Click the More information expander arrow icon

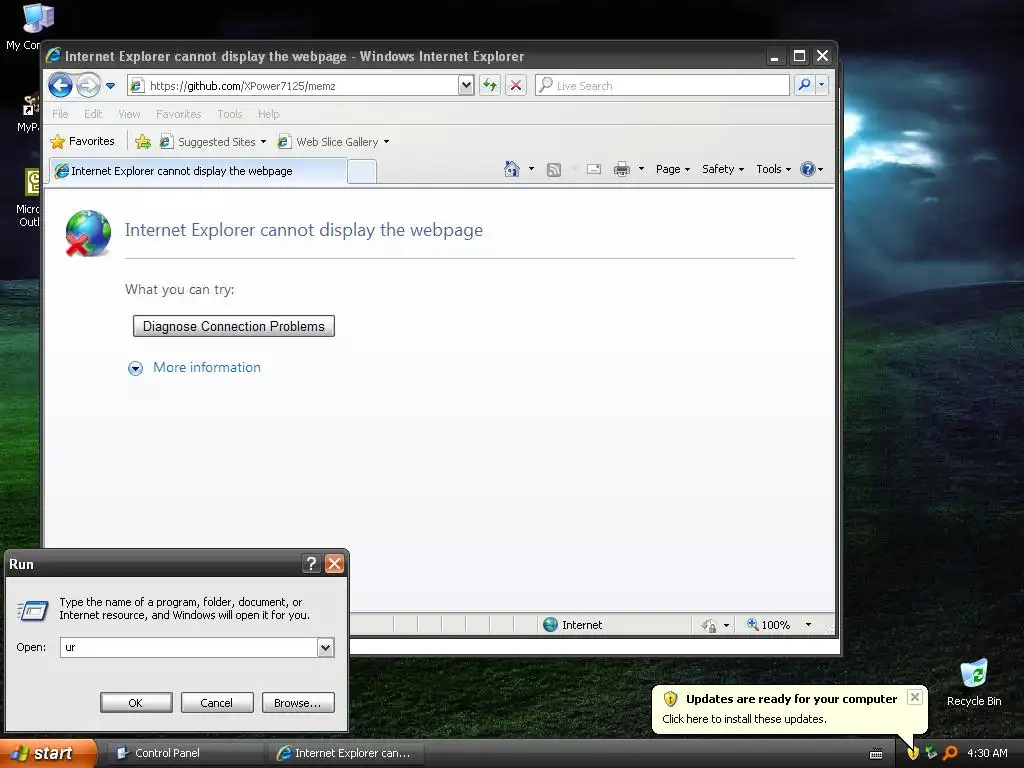(135, 369)
